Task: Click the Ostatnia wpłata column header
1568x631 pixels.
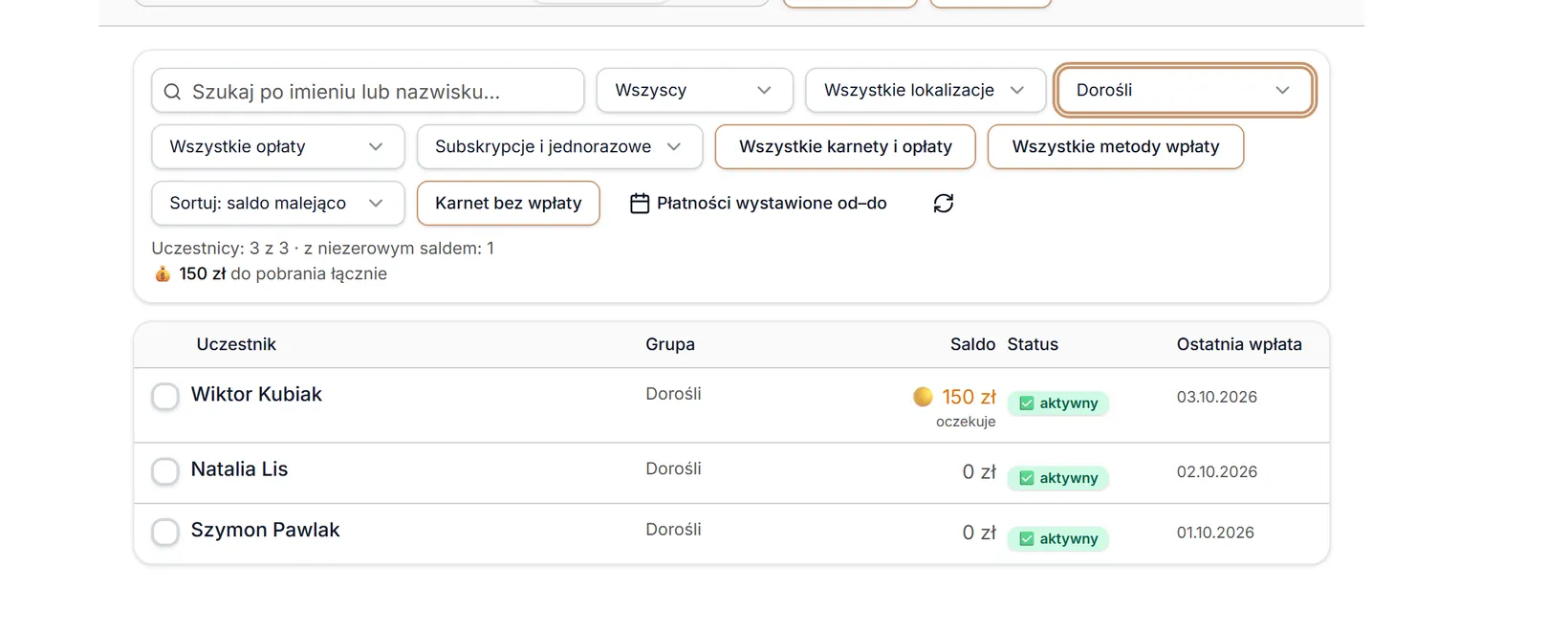Action: (x=1239, y=344)
